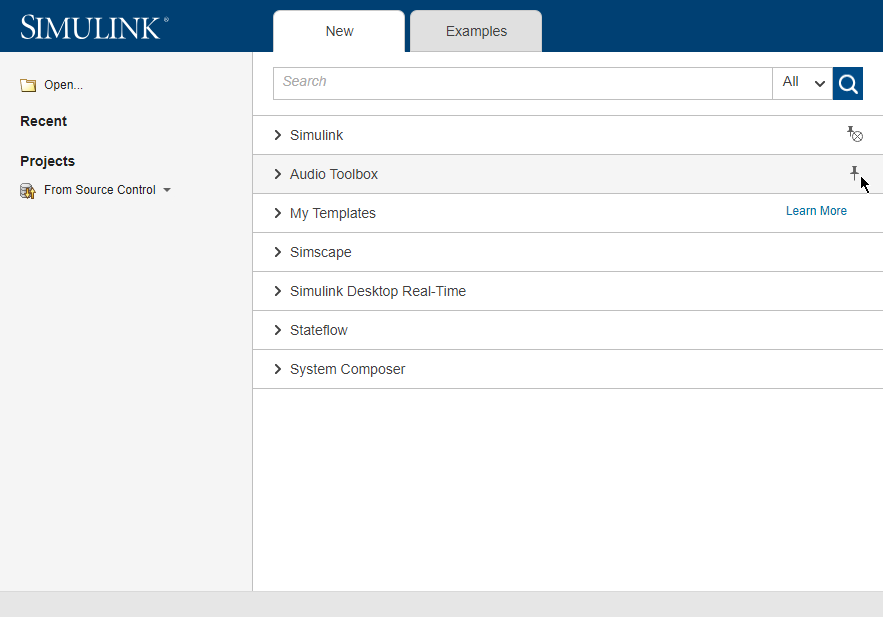Click the search magnifier button
883x617 pixels.
point(847,83)
